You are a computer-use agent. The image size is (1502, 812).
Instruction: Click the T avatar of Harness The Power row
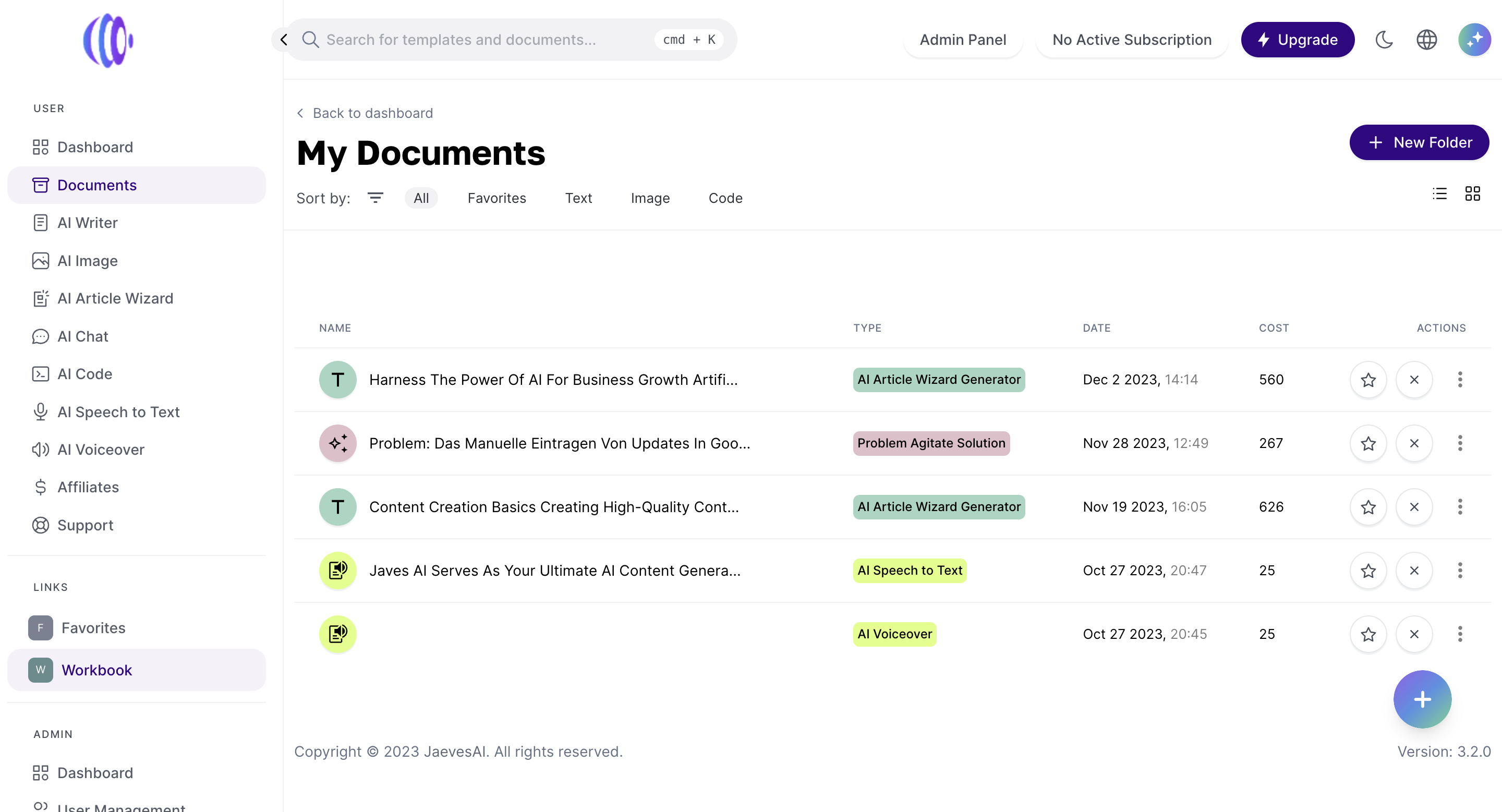(337, 380)
